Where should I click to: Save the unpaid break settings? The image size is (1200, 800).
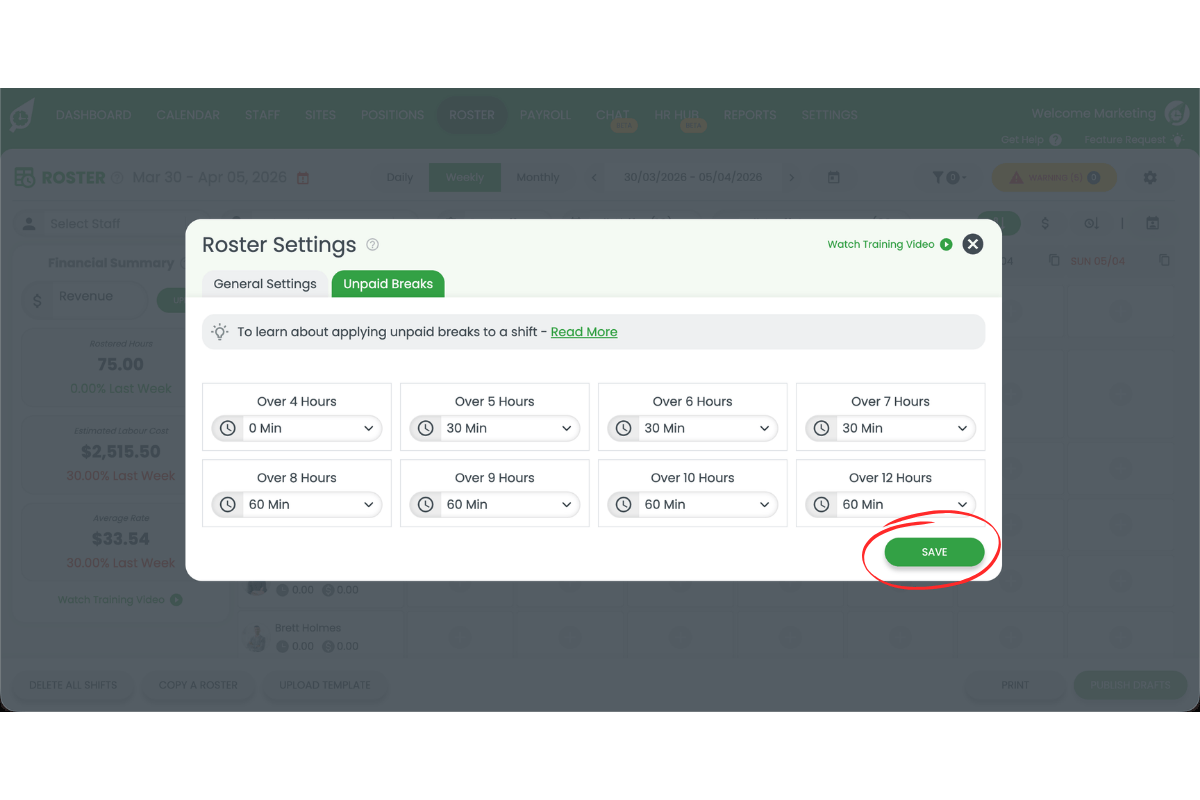[934, 551]
